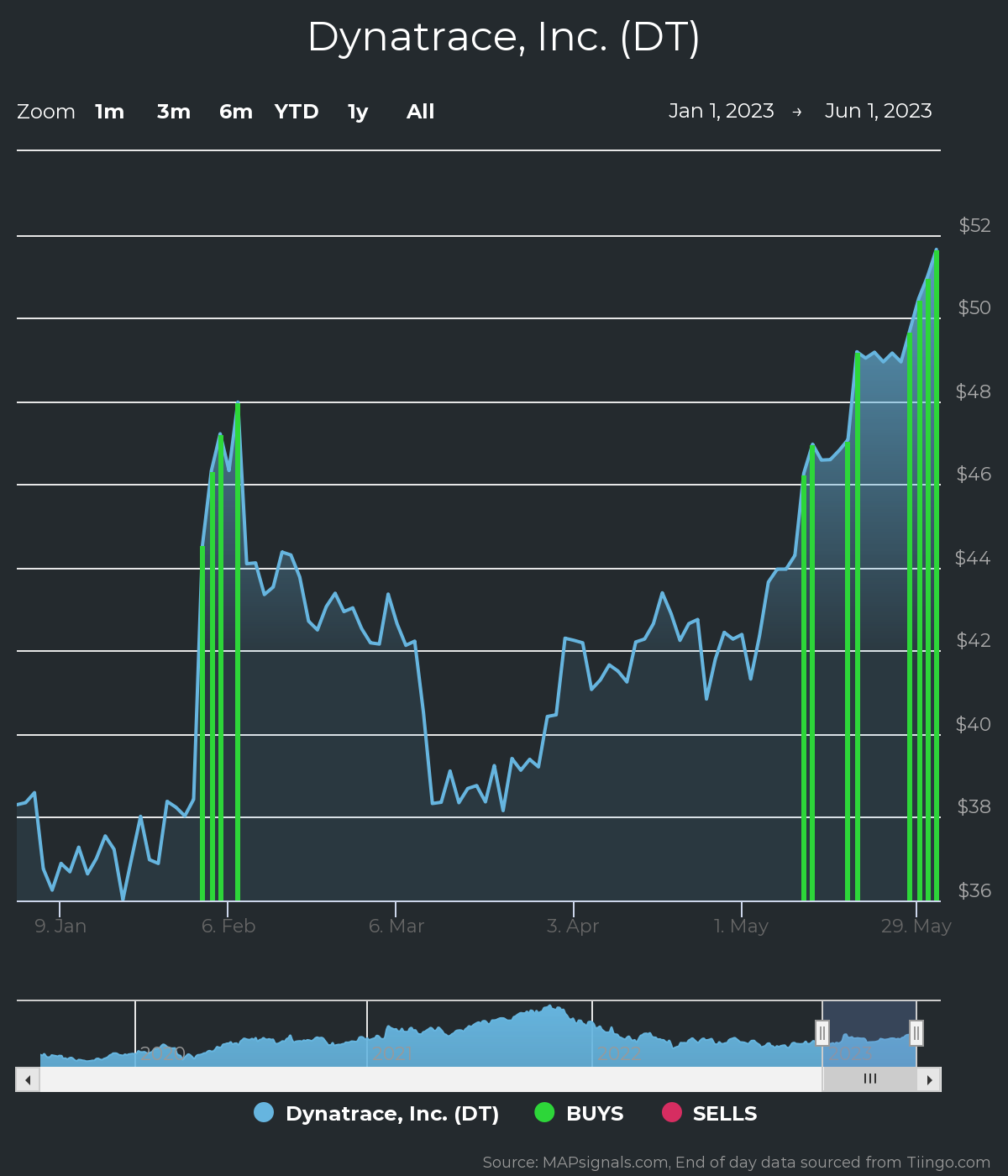Screen dimensions: 1008x1176
Task: Click the $46 axis label
Action: 974,474
